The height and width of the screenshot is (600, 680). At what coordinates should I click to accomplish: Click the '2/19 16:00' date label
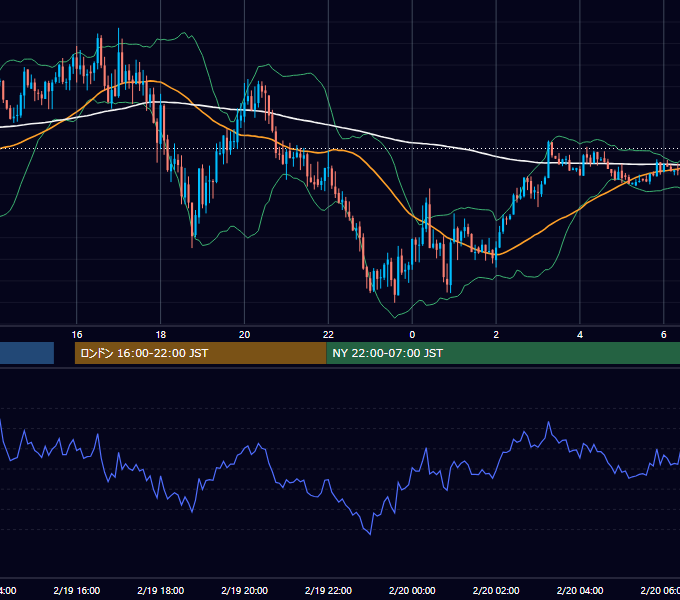[77, 590]
